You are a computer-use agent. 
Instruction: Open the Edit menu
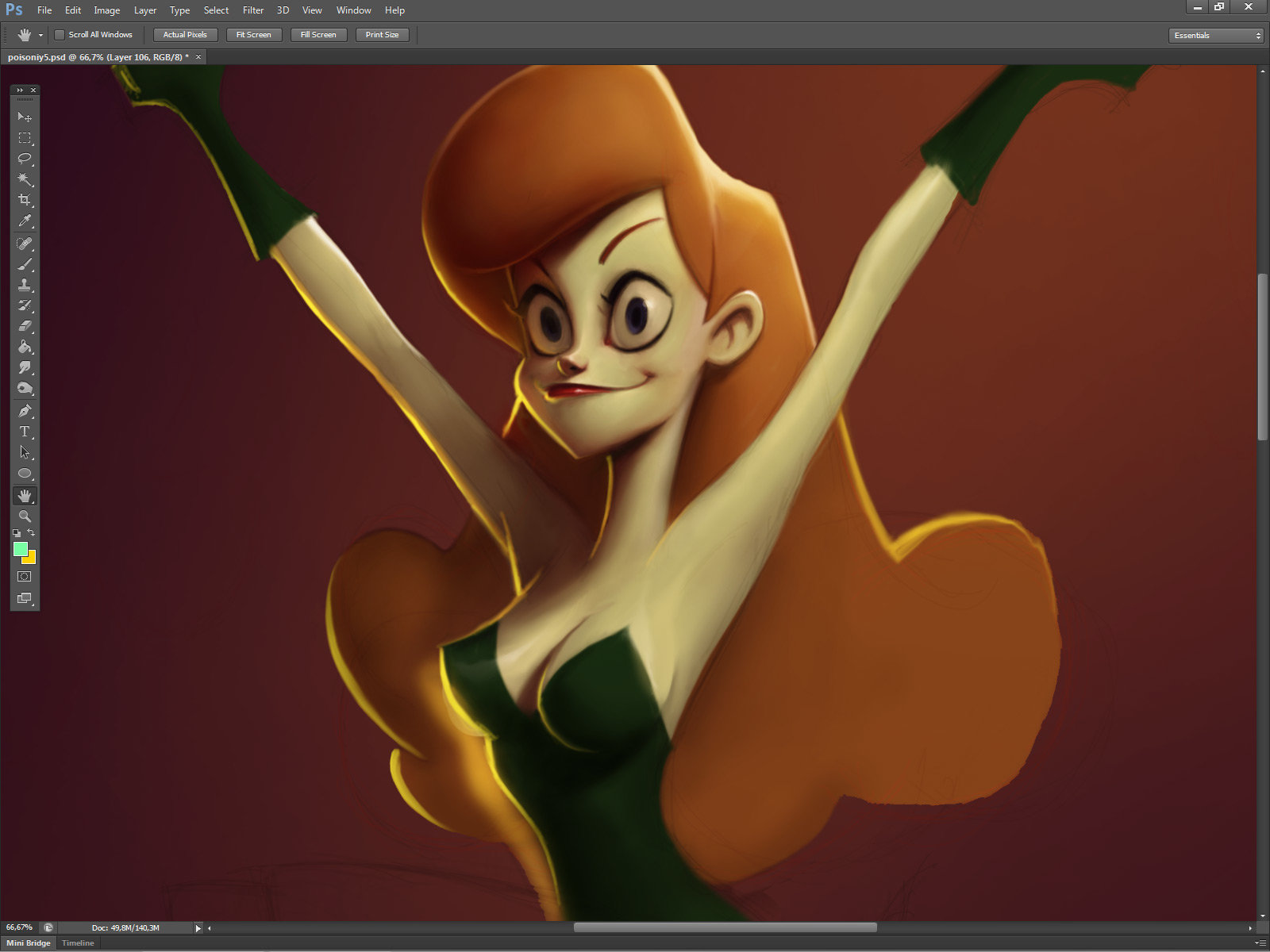(x=73, y=10)
